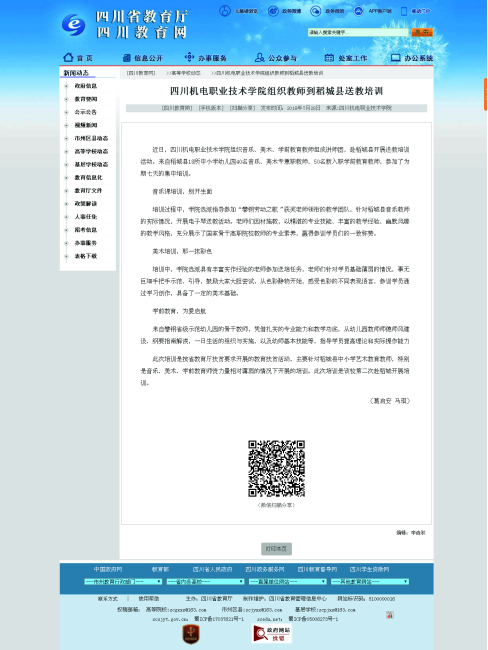Viewport: 488px width, 650px height.
Task: Open 高等学校动态 in the sidebar list
Action: [91, 151]
